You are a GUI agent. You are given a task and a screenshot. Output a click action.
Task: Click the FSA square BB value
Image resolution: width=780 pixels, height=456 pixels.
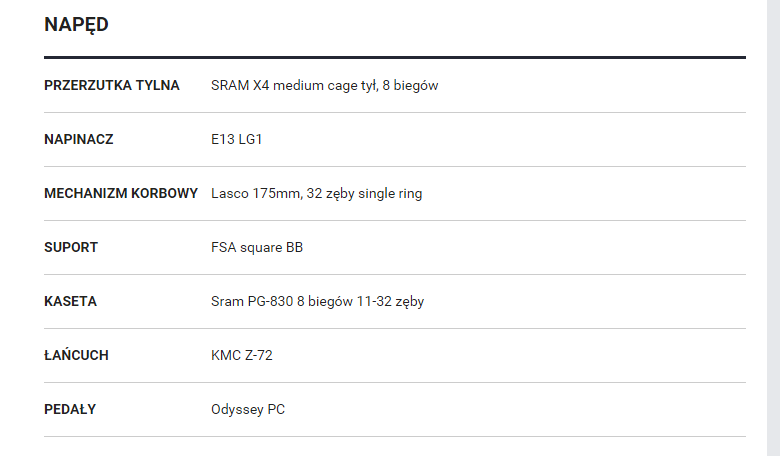(x=257, y=248)
